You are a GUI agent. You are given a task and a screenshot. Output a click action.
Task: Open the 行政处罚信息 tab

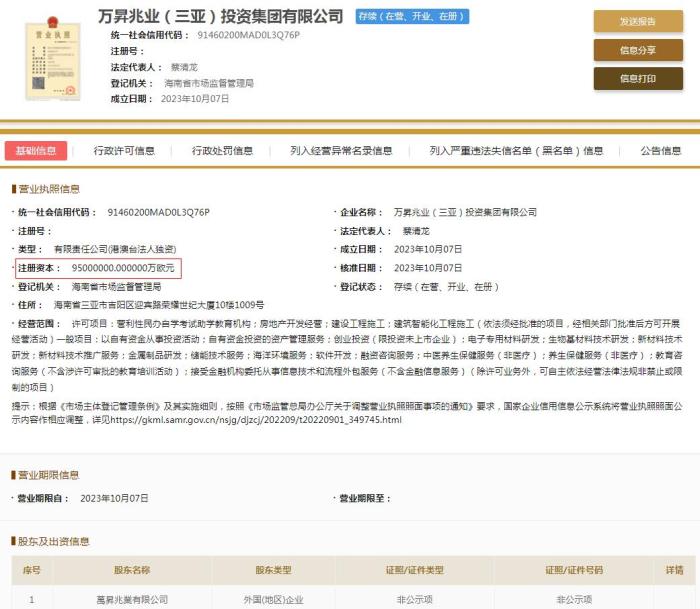point(222,151)
